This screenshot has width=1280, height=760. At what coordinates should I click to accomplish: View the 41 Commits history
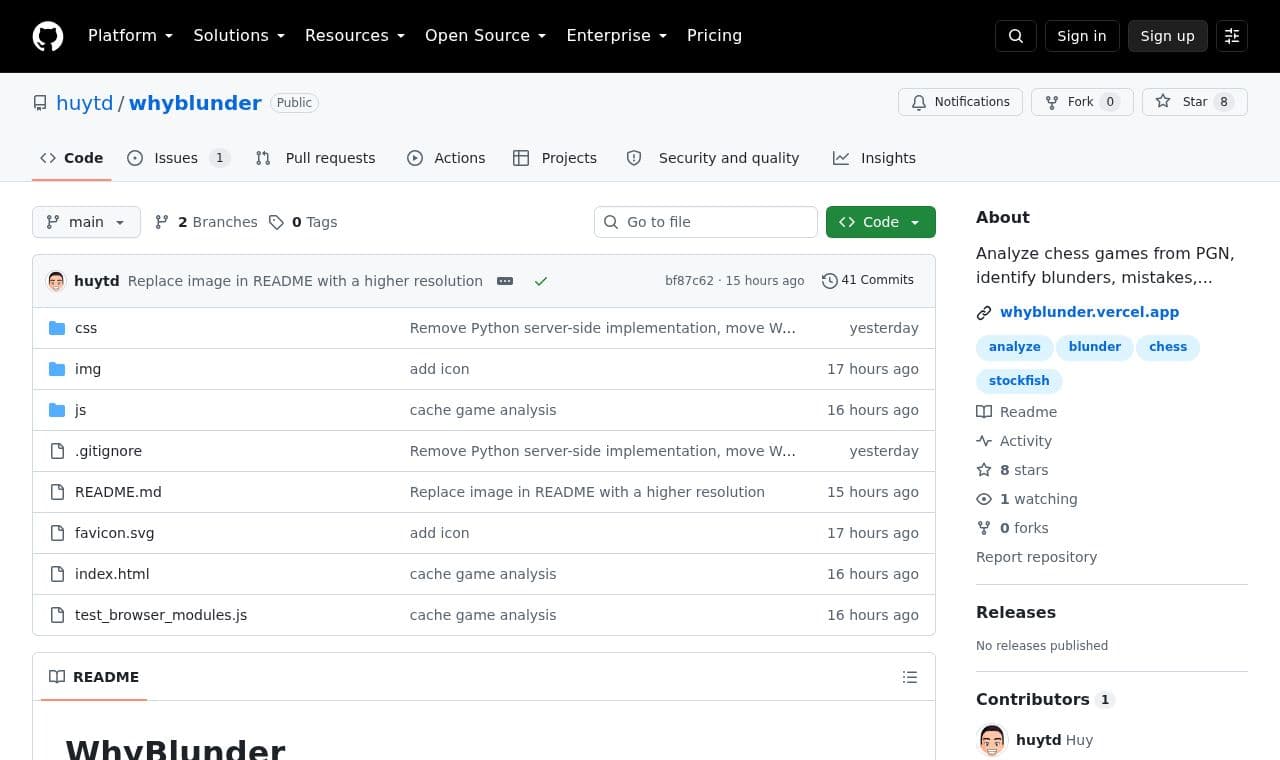[868, 280]
